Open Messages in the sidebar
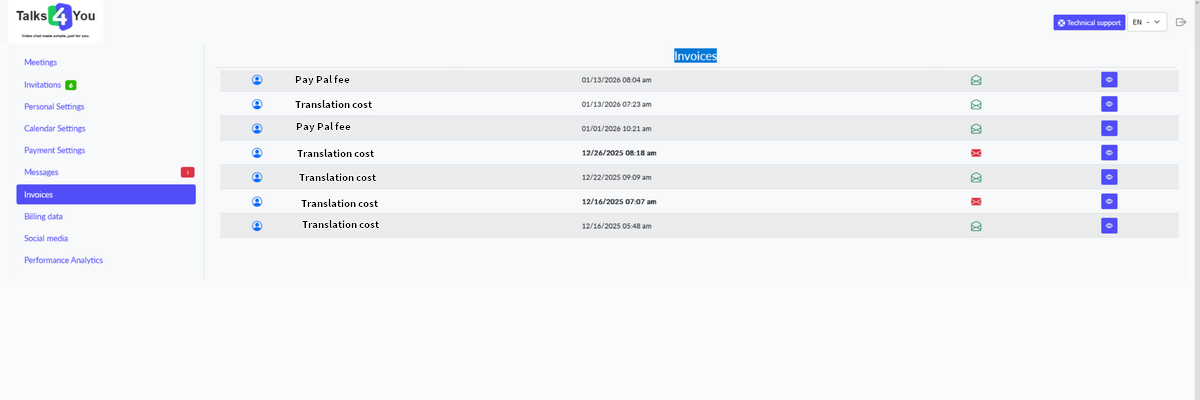 pos(41,172)
